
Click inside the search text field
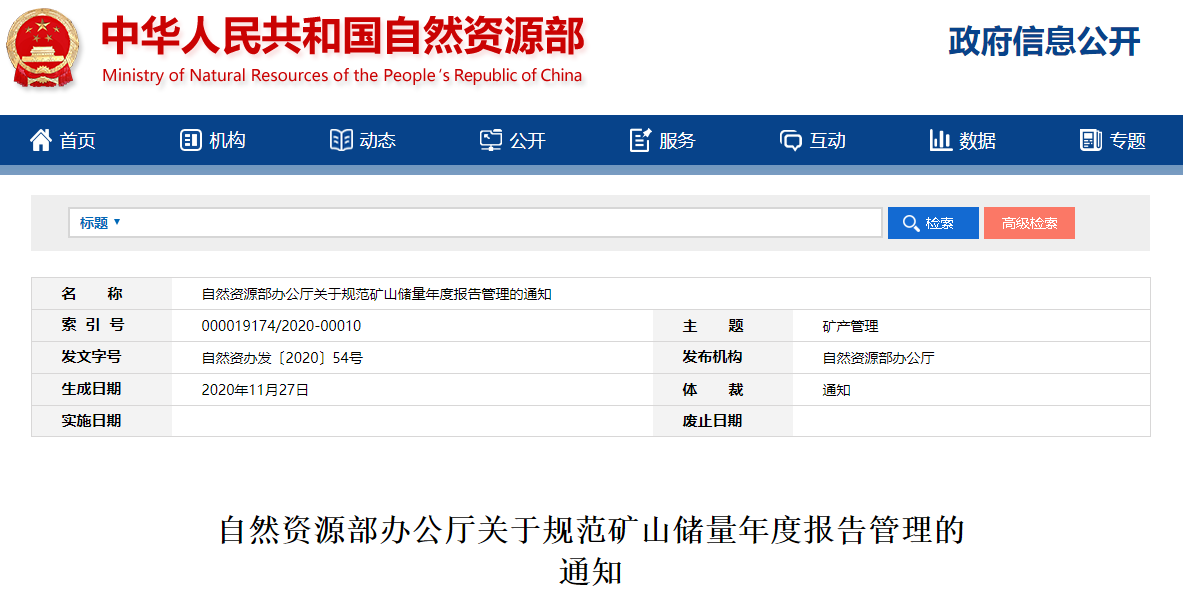point(500,223)
